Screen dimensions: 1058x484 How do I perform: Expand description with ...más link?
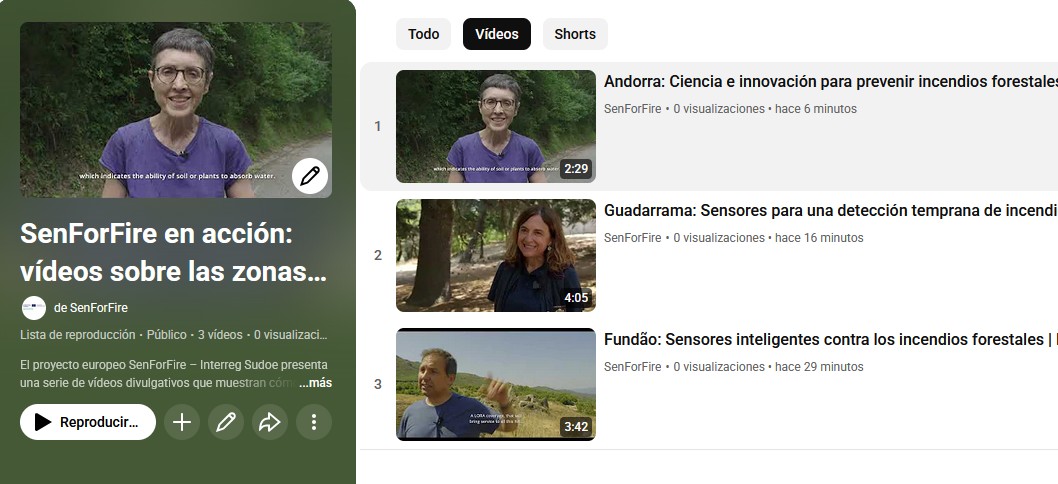tap(315, 383)
